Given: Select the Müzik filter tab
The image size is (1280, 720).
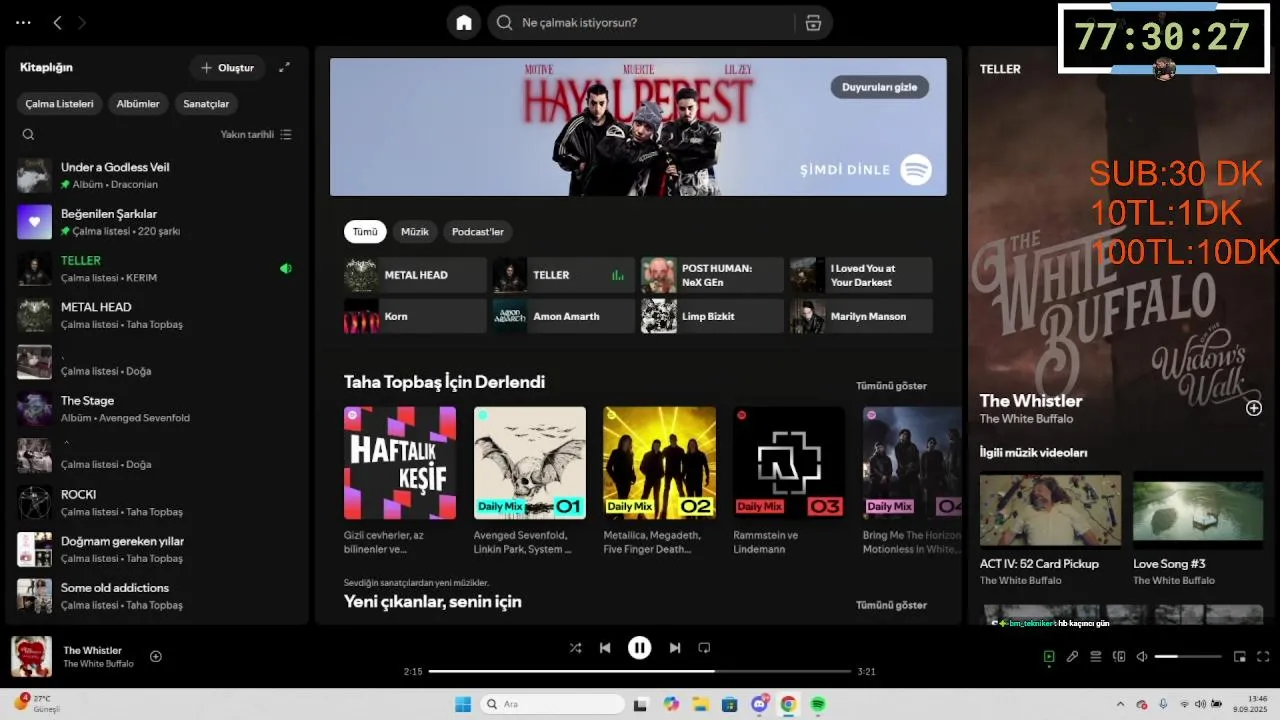Looking at the screenshot, I should pos(415,231).
